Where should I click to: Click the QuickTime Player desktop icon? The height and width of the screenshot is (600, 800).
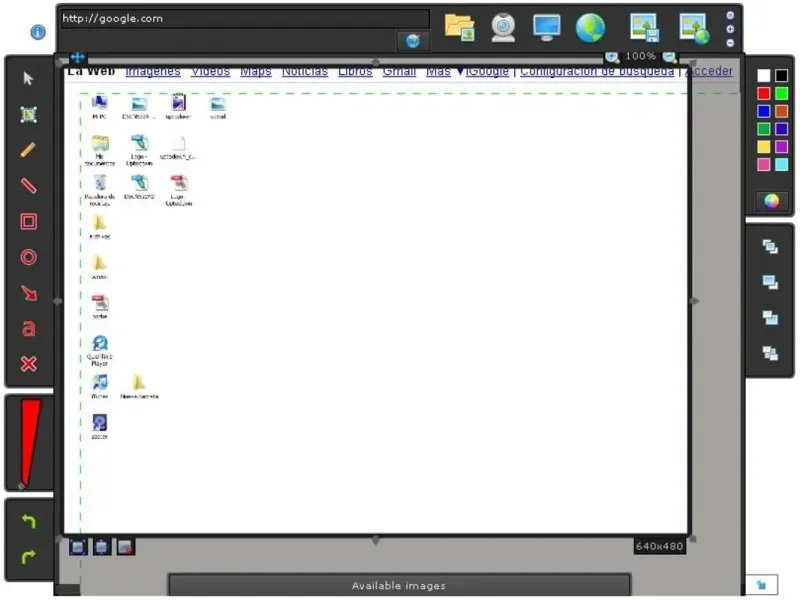(99, 351)
